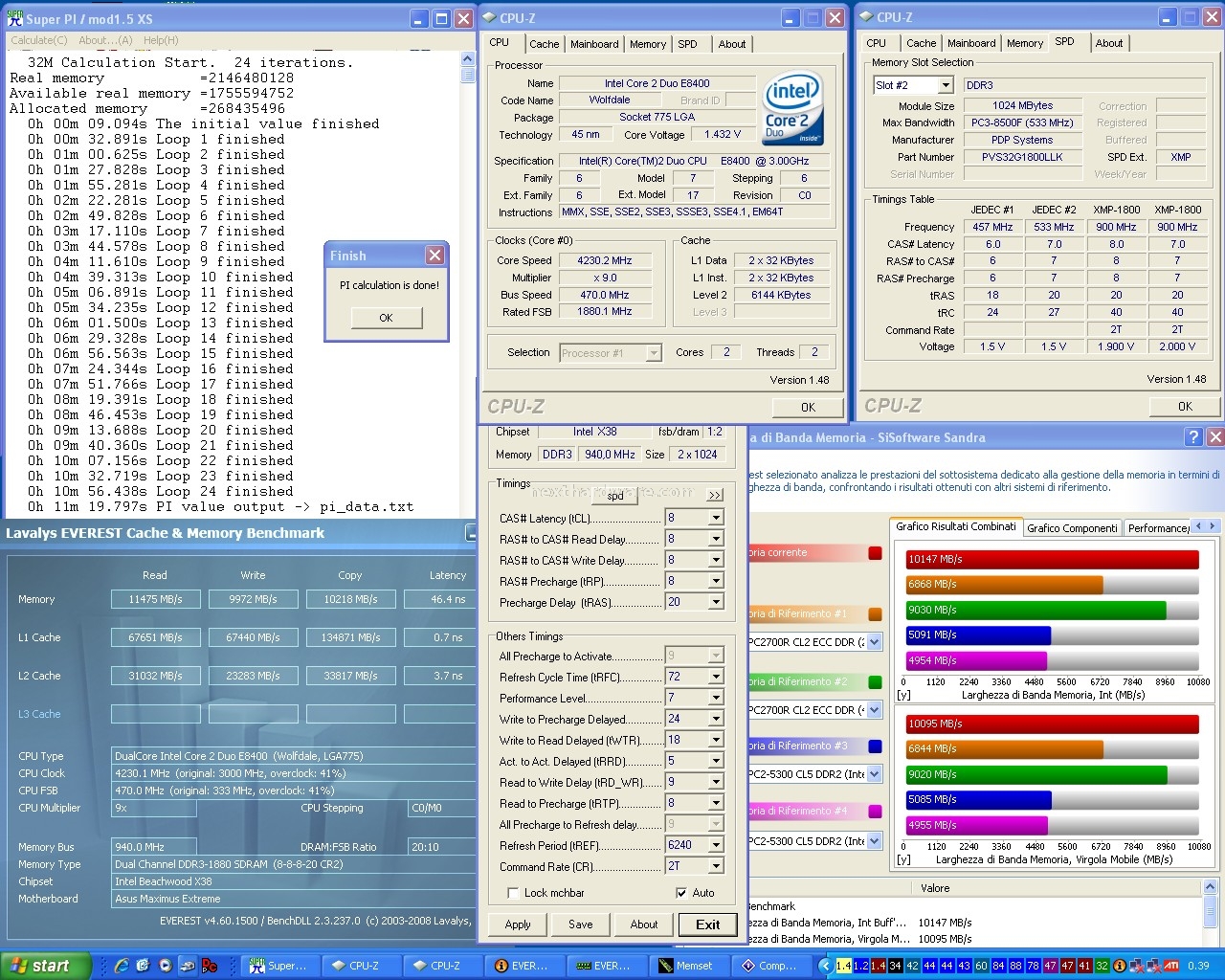
Task: Click the left CPU-Z window title icon
Action: [488, 17]
